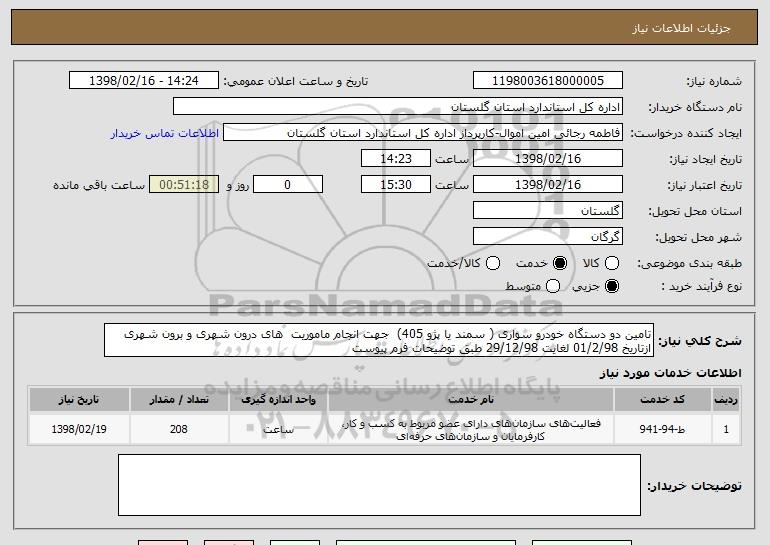Screen dimensions: 770x545
Task: Click the buyer organization name field
Action: point(398,107)
